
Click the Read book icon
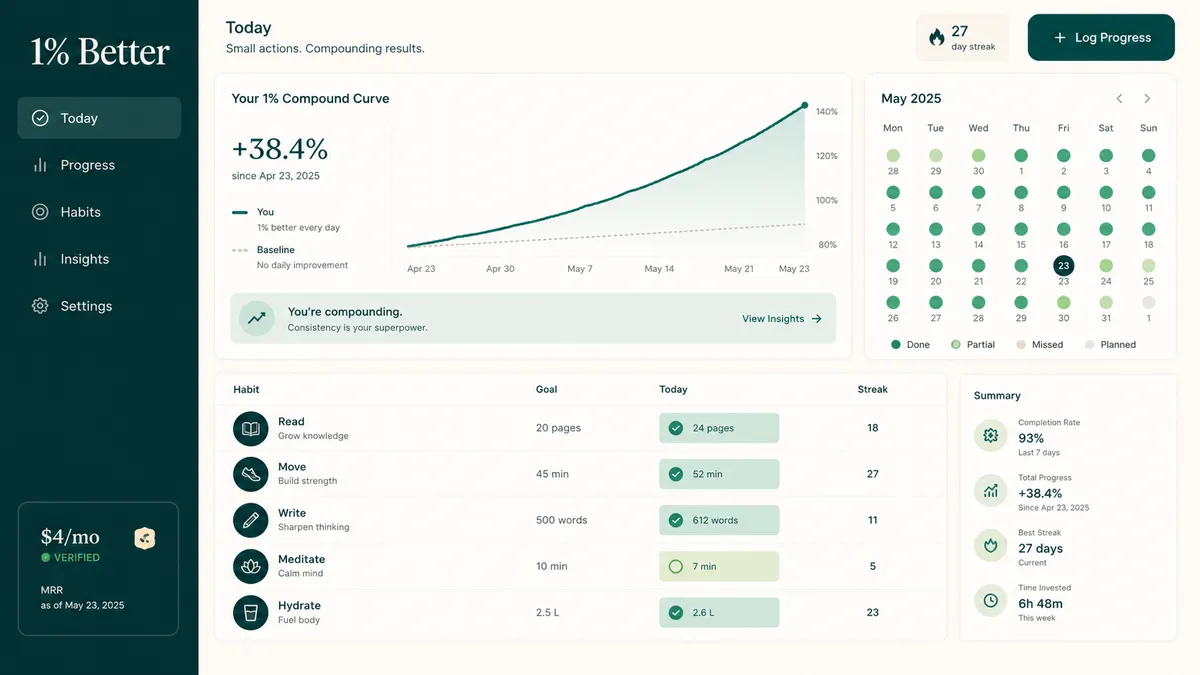tap(251, 428)
